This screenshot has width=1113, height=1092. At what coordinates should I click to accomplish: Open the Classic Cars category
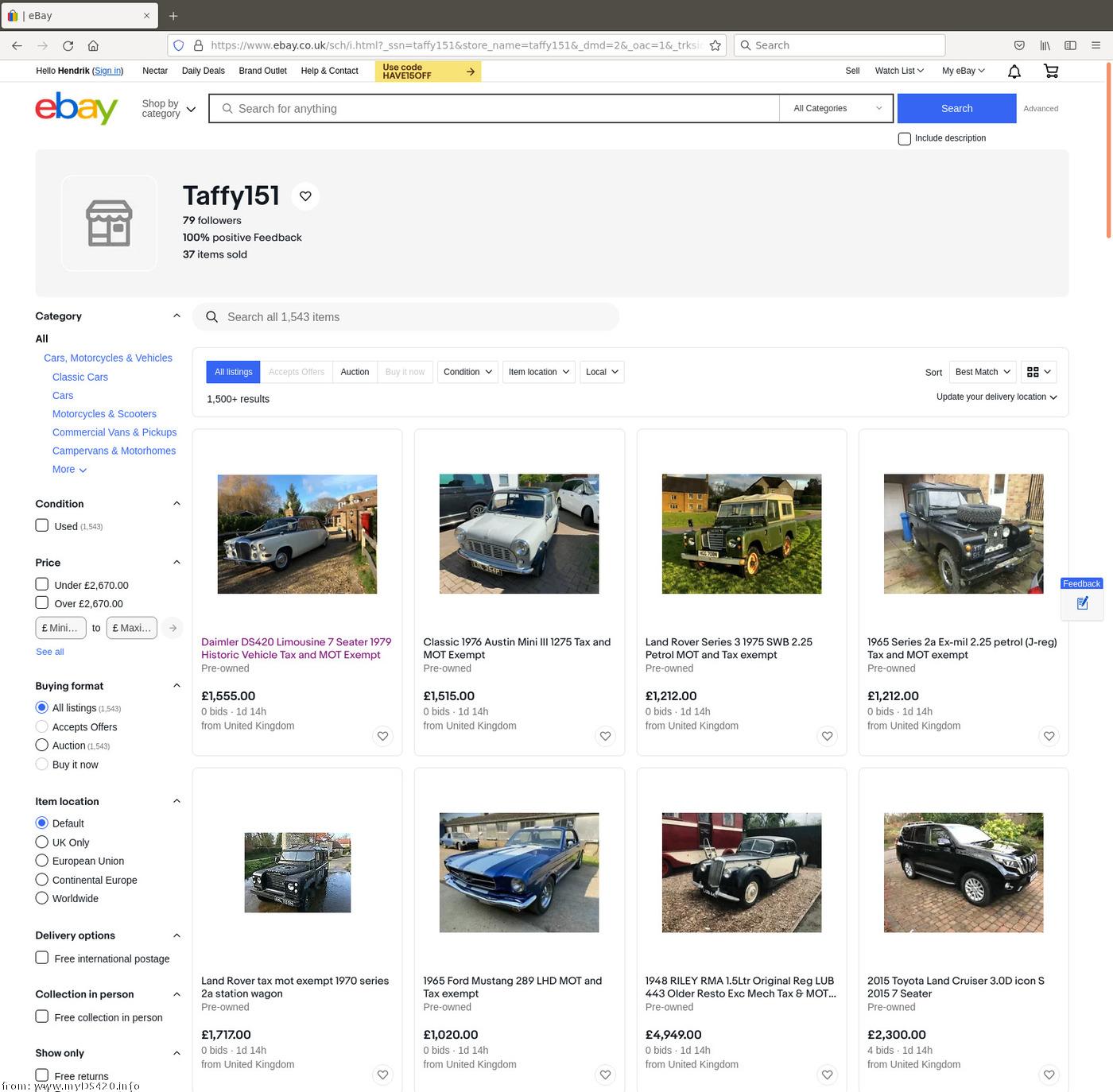[80, 377]
